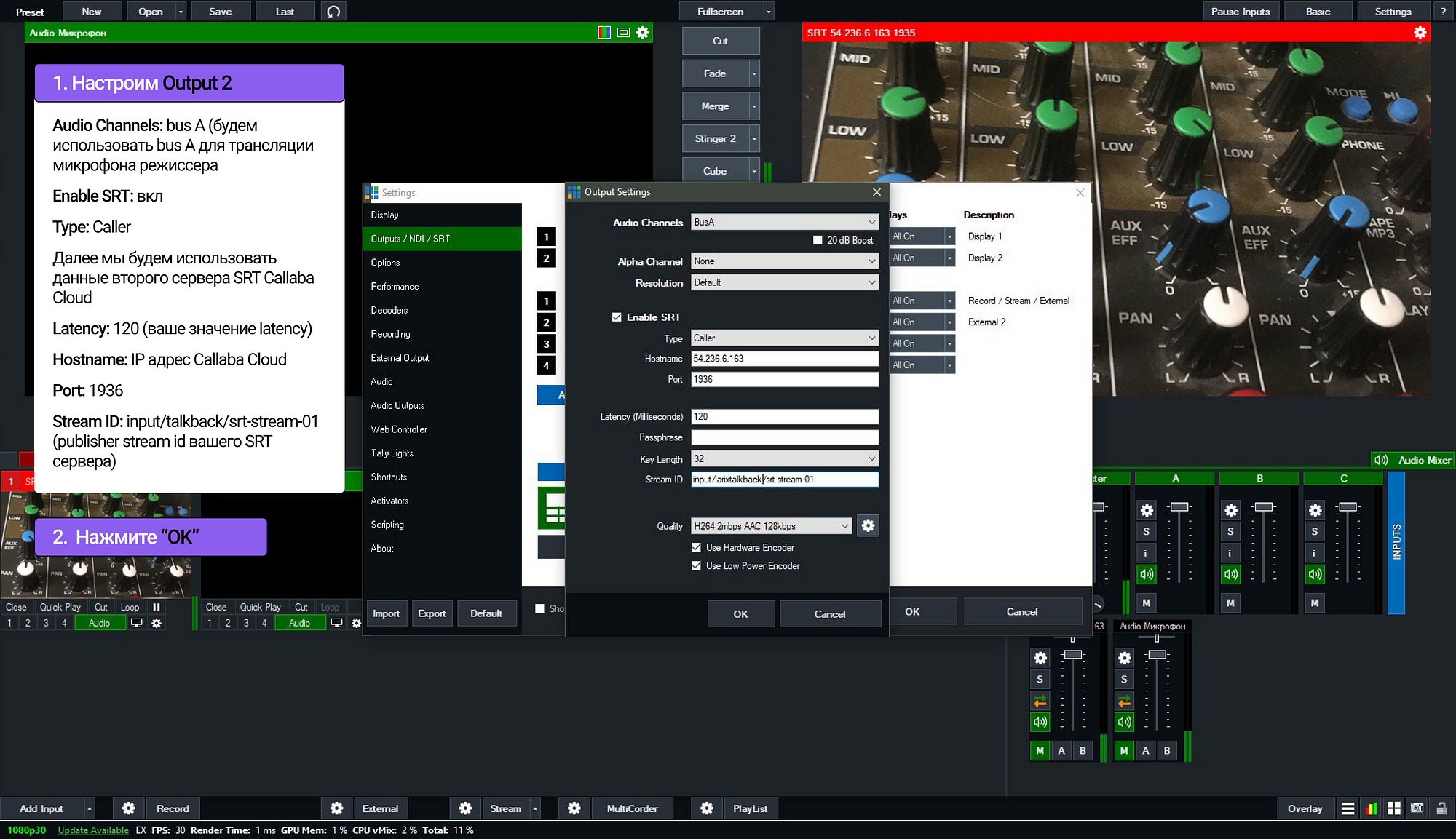Open gear settings of the Audio Микрофон mixer channel
The image size is (1456, 839).
pyautogui.click(x=1125, y=658)
